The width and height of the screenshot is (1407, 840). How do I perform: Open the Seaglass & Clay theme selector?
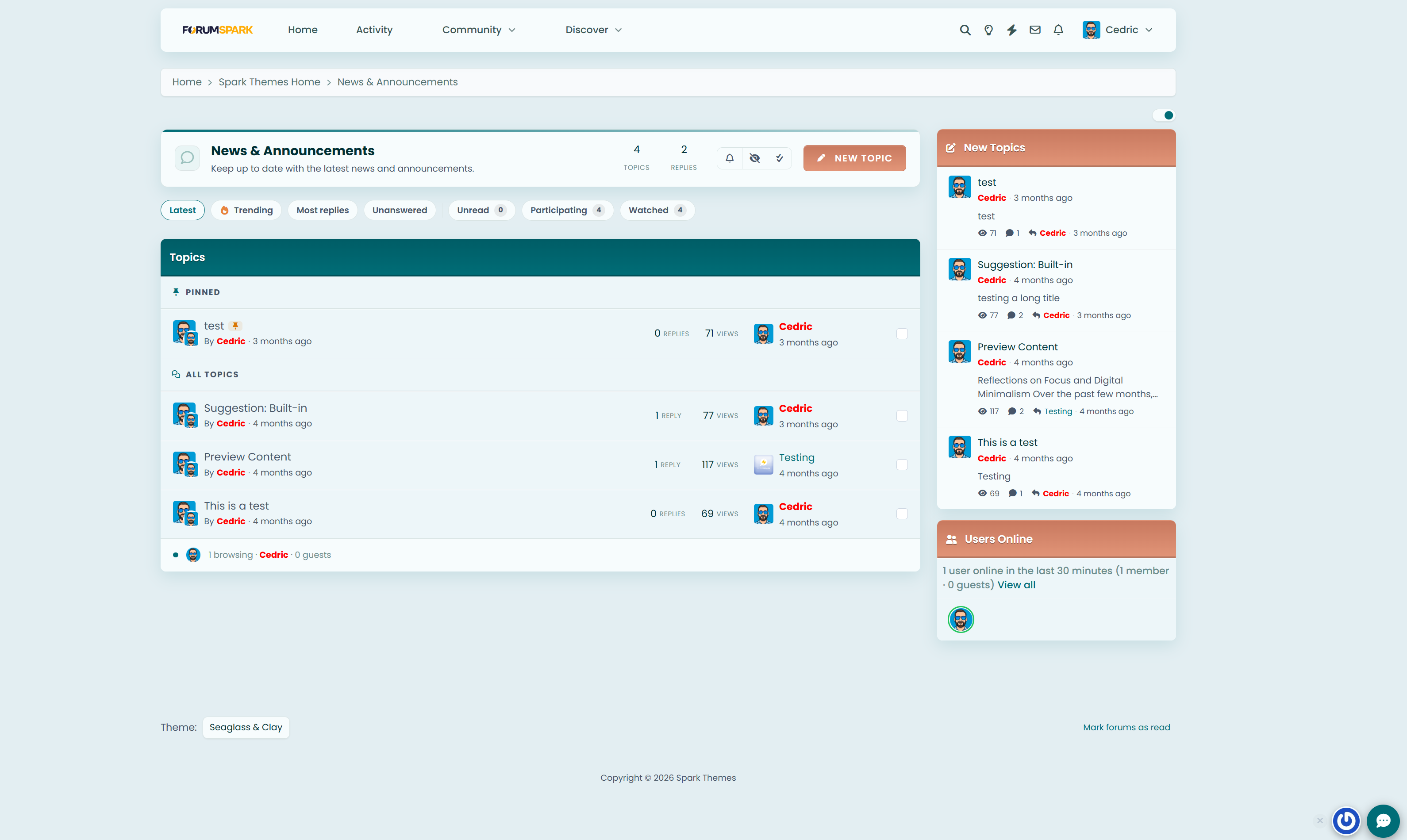coord(246,727)
